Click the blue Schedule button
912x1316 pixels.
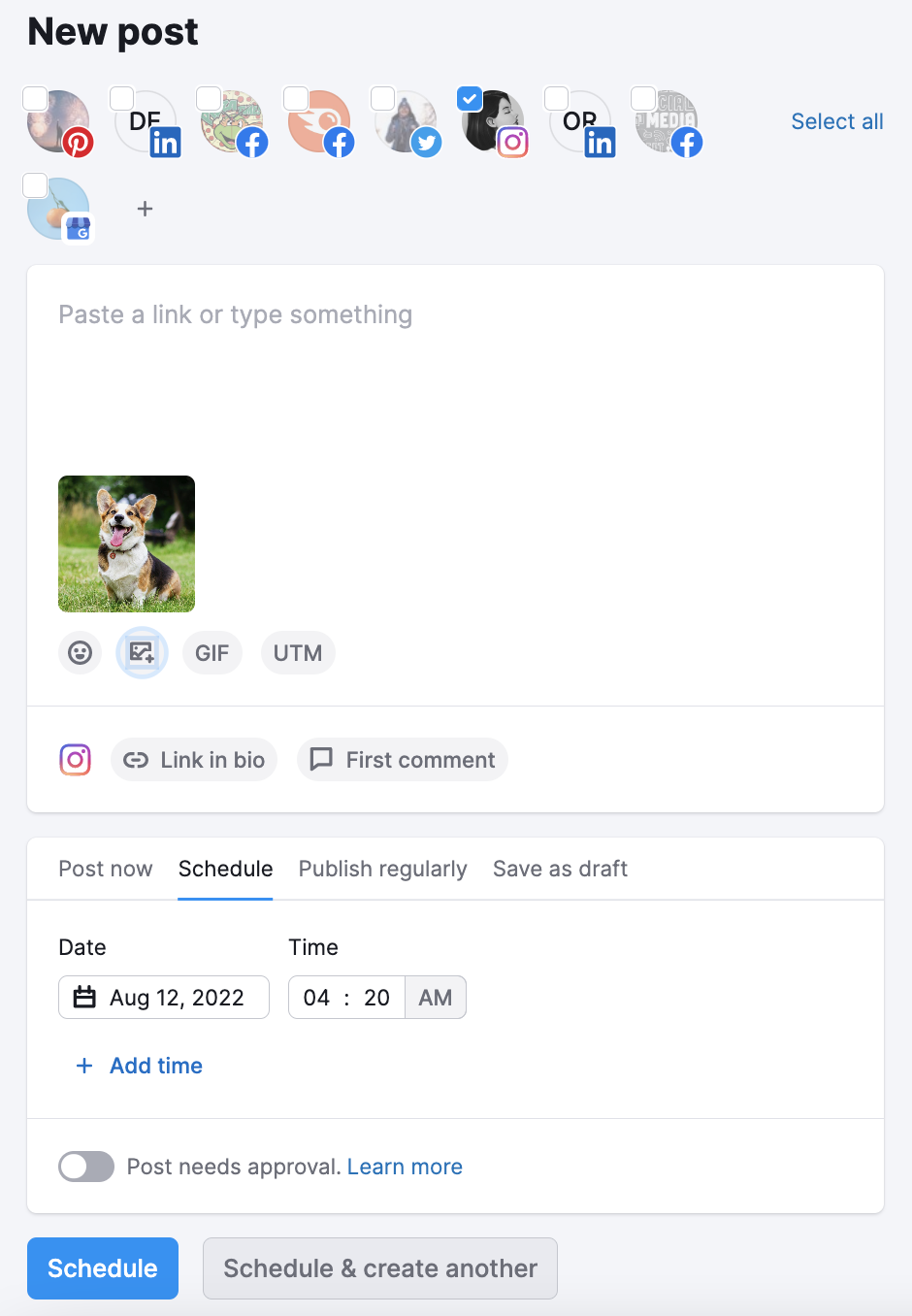point(103,1268)
